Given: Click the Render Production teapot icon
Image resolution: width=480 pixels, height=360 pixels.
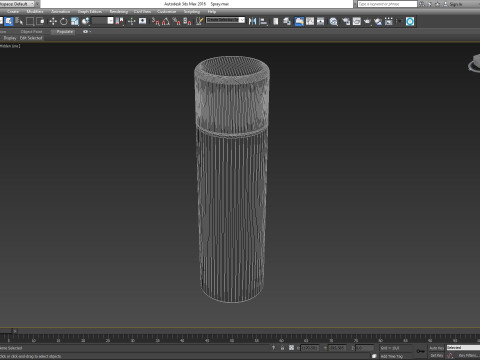Looking at the screenshot, I should pyautogui.click(x=367, y=22).
